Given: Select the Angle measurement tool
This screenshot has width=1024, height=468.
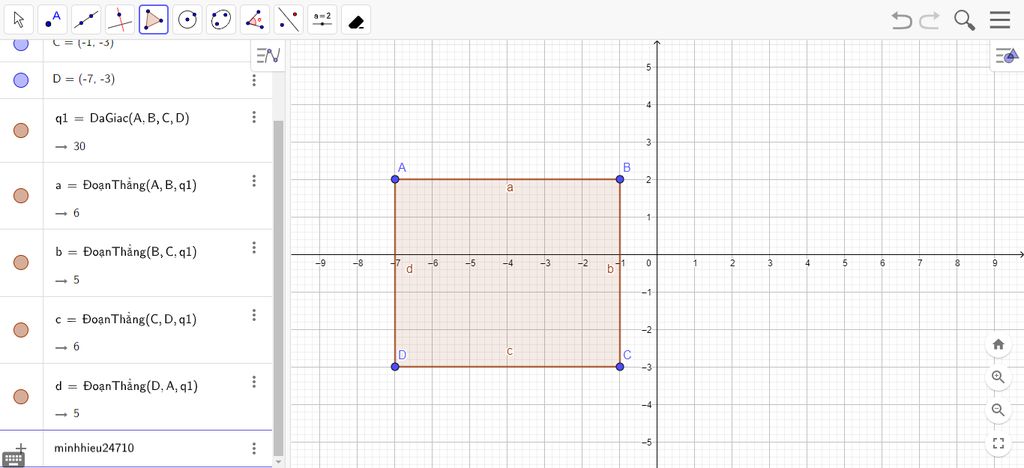Looking at the screenshot, I should click(255, 20).
